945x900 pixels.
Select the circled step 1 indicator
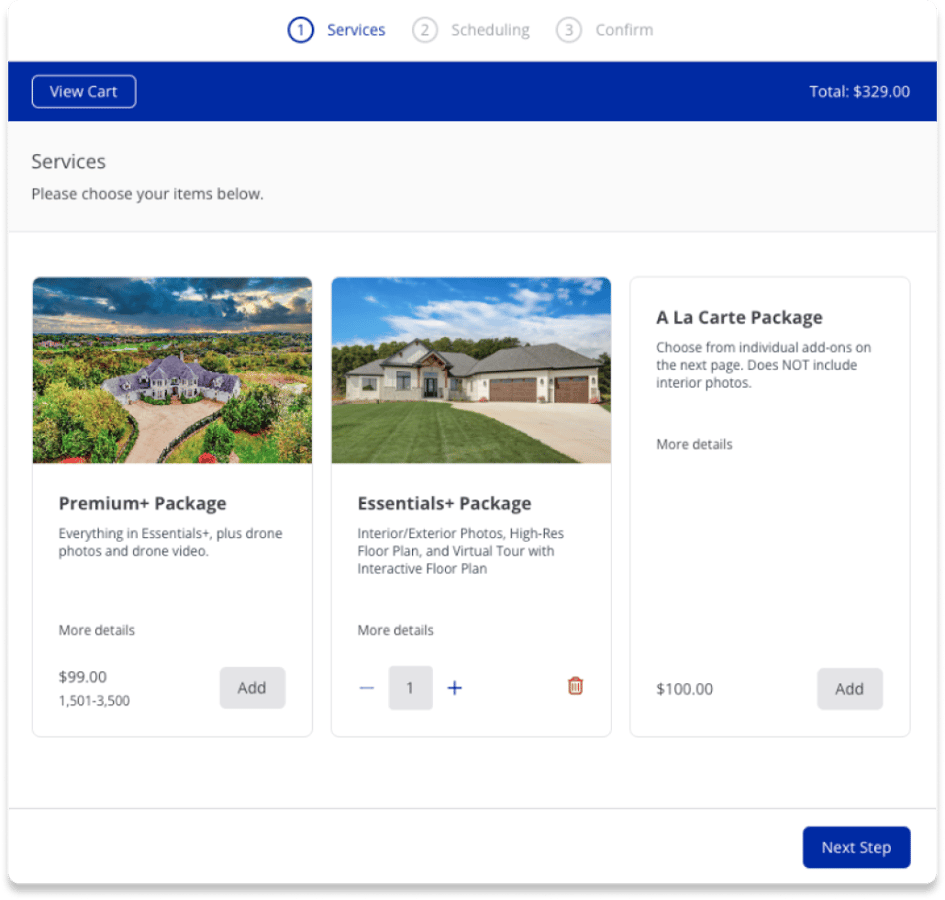(300, 30)
